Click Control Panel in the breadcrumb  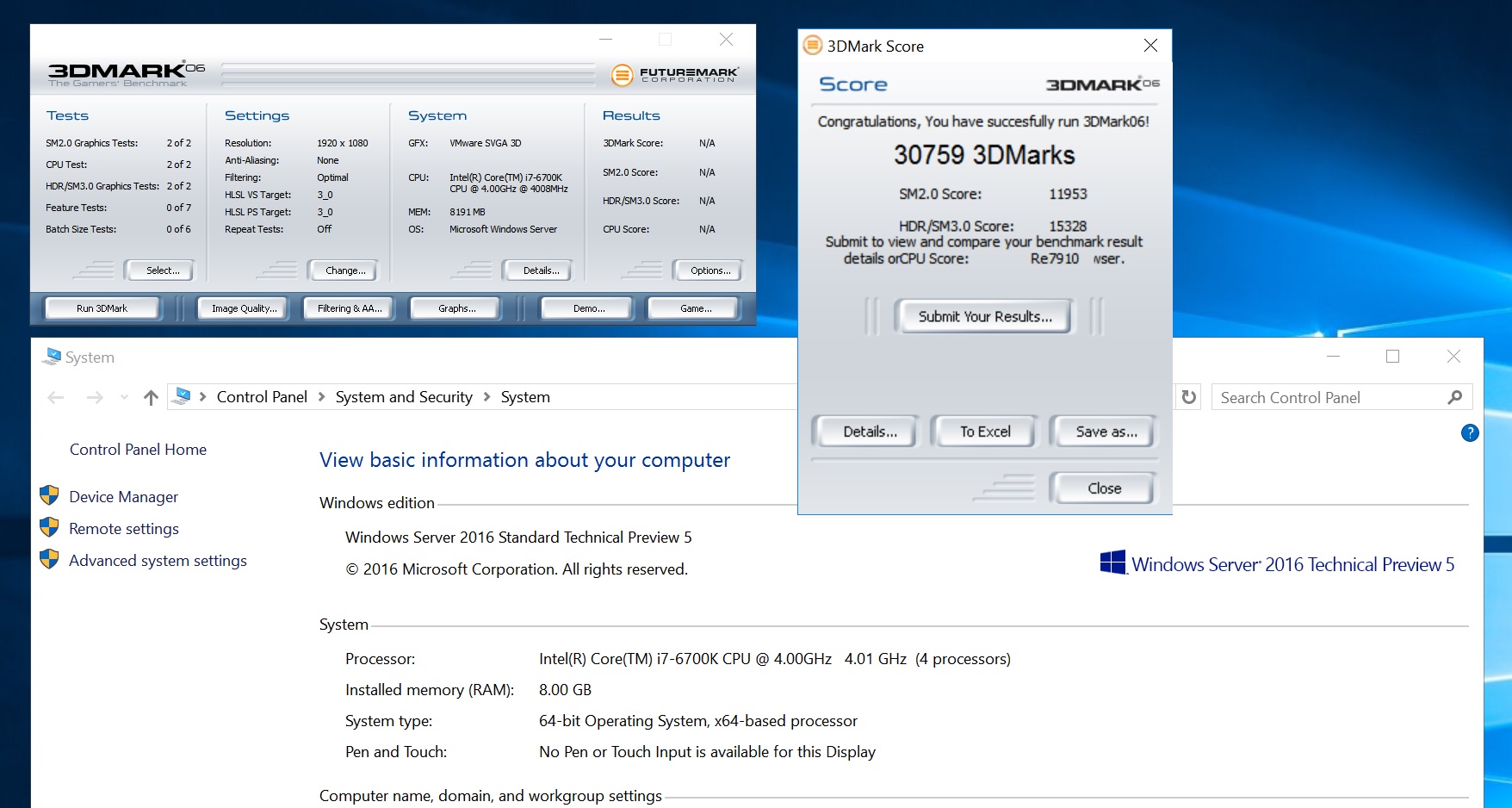pos(262,397)
